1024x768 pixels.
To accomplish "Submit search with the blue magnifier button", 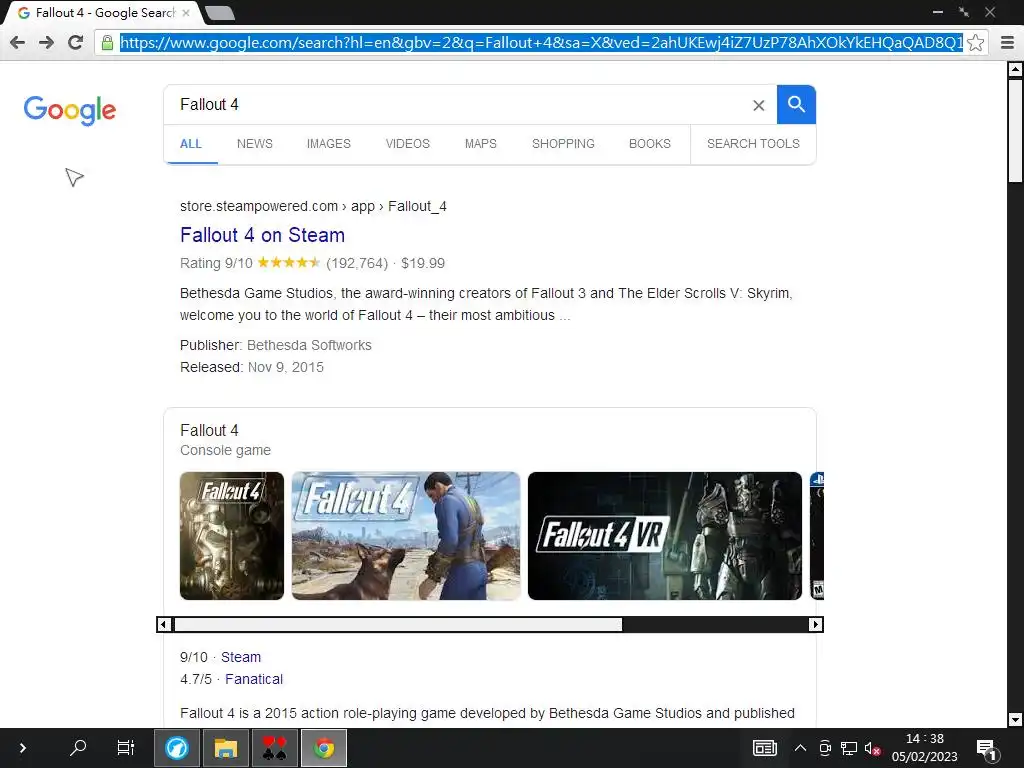I will (x=796, y=104).
